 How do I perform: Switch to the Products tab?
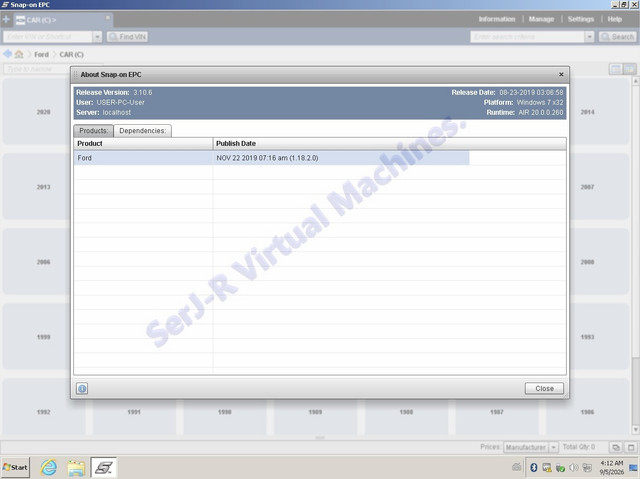93,131
